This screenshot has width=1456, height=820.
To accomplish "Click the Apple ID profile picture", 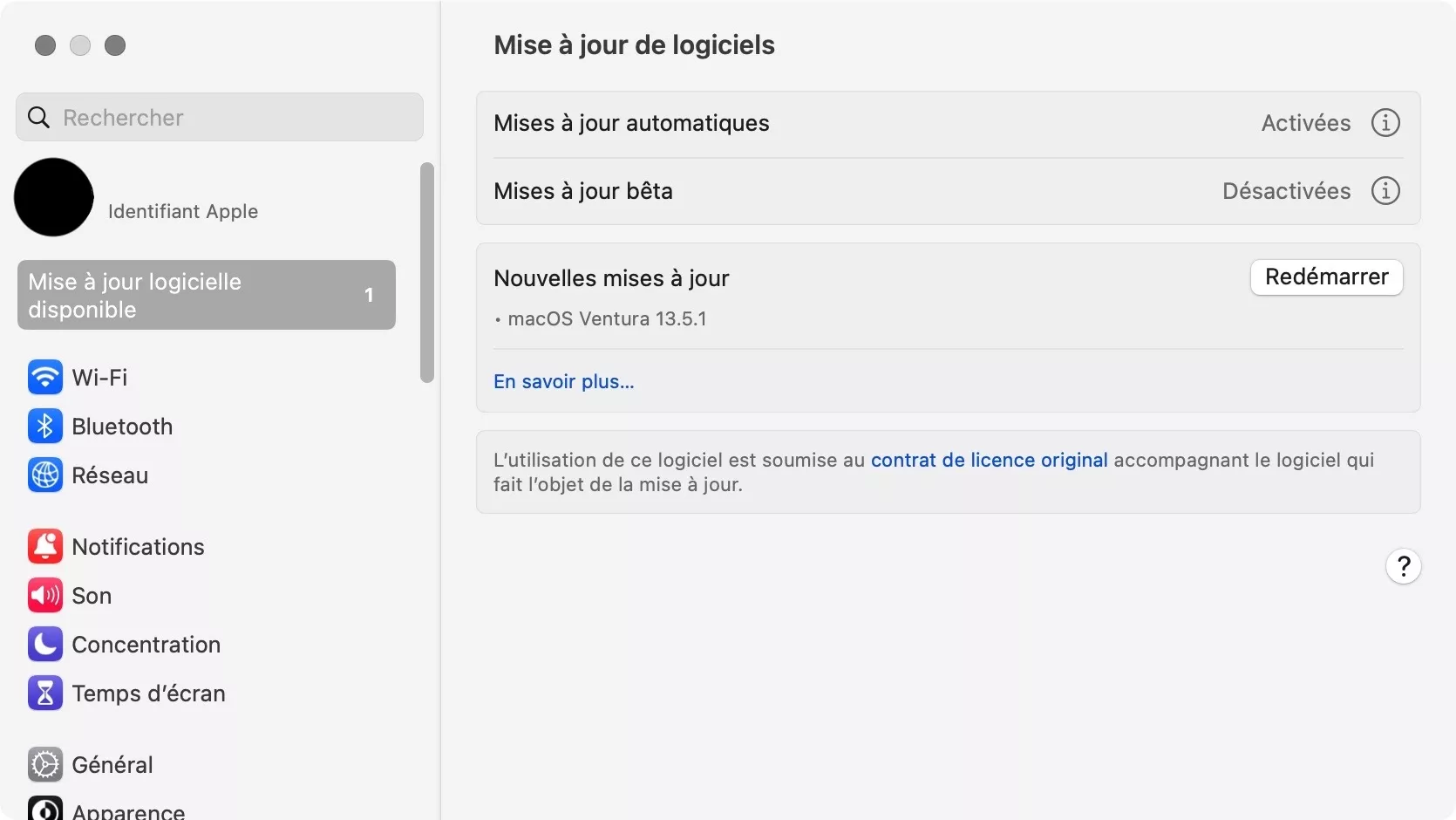I will [54, 197].
